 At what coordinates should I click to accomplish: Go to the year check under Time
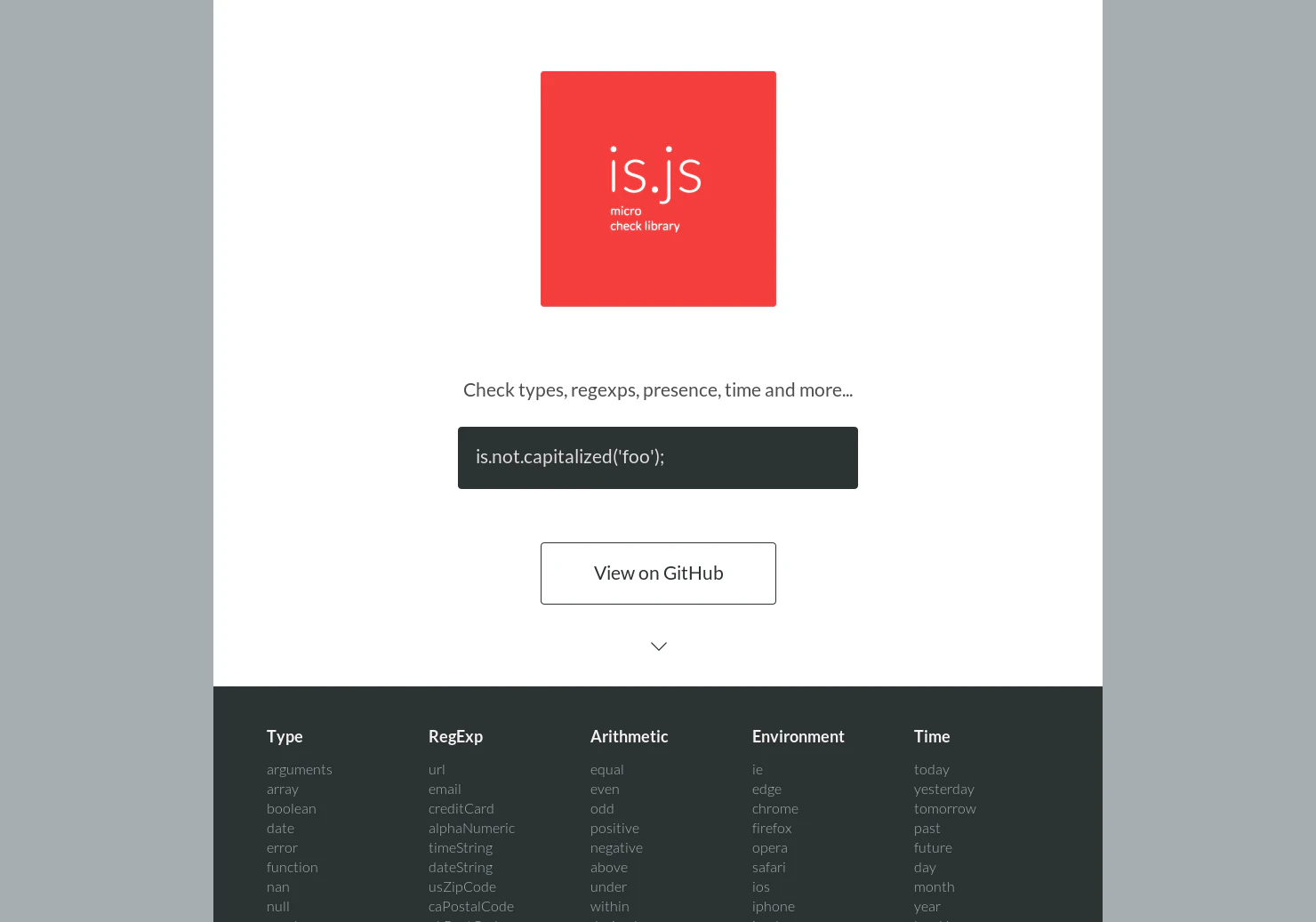pyautogui.click(x=927, y=907)
